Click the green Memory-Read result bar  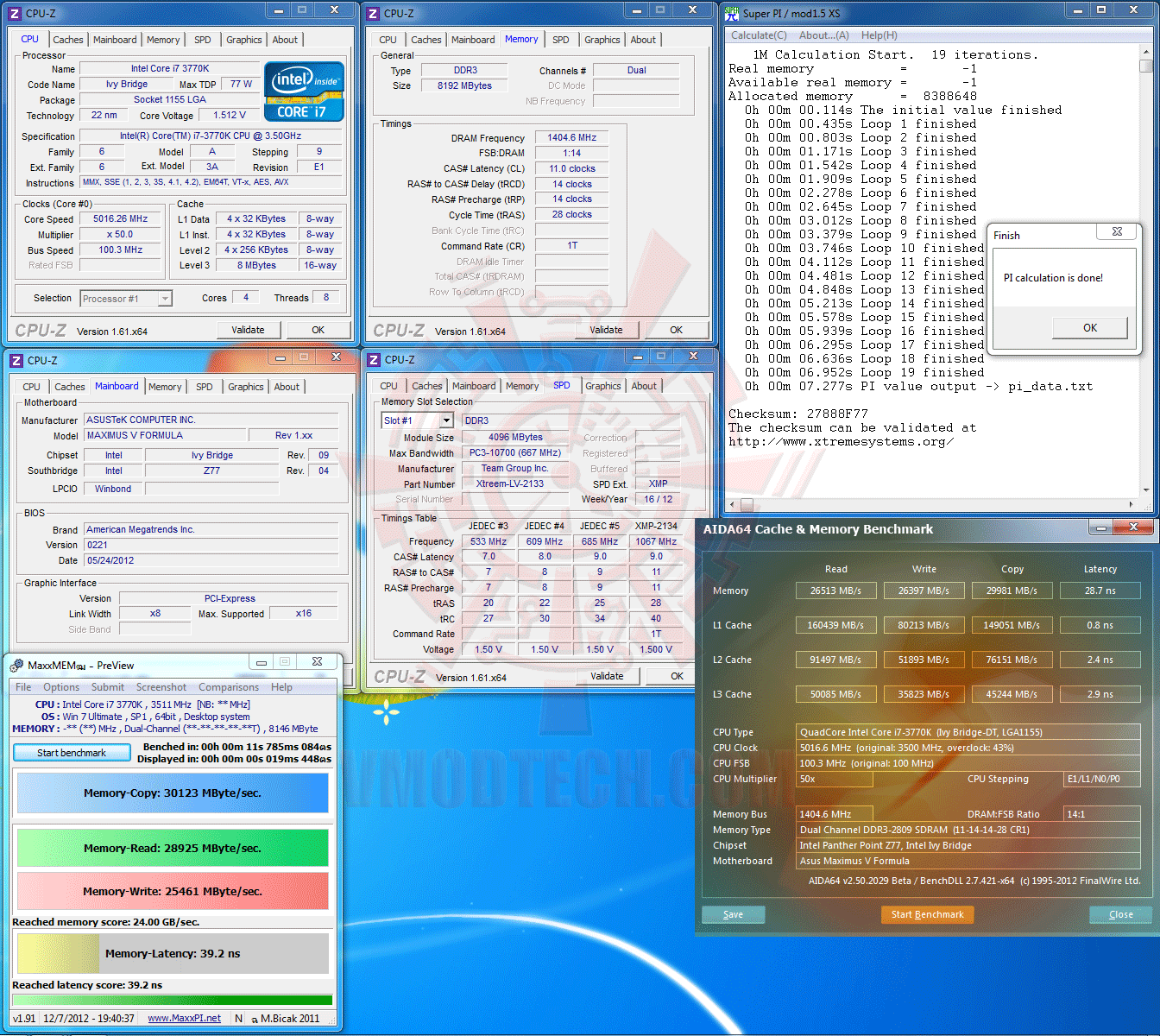(x=173, y=848)
